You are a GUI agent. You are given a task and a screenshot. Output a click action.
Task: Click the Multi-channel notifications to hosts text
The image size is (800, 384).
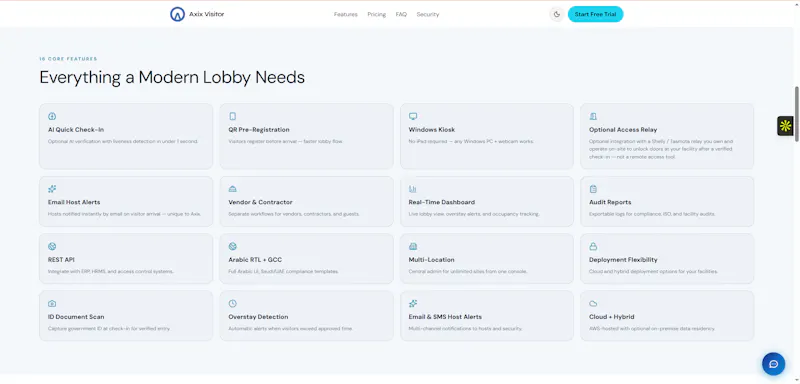click(465, 329)
